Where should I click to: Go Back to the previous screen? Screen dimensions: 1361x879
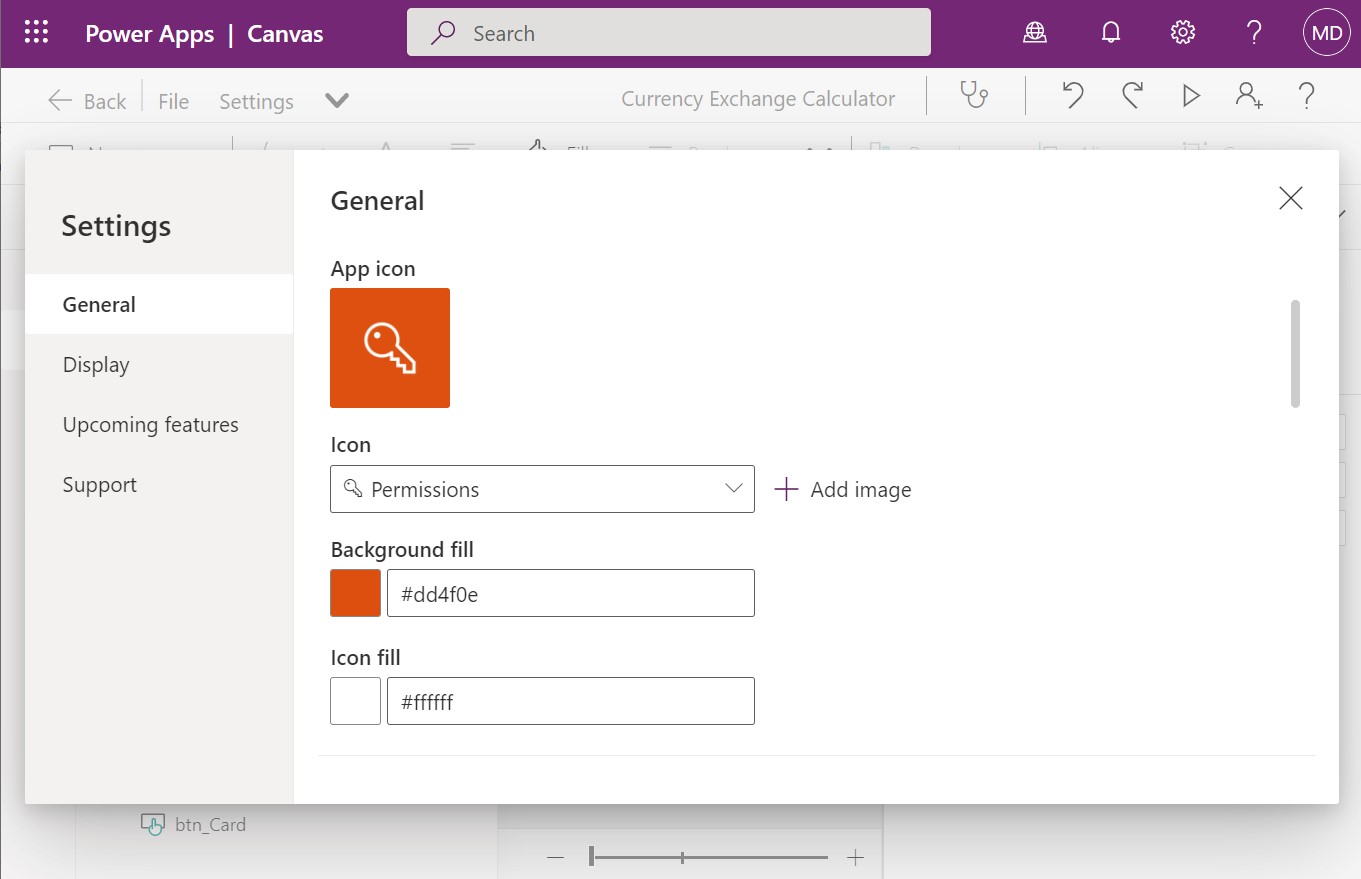pos(86,100)
